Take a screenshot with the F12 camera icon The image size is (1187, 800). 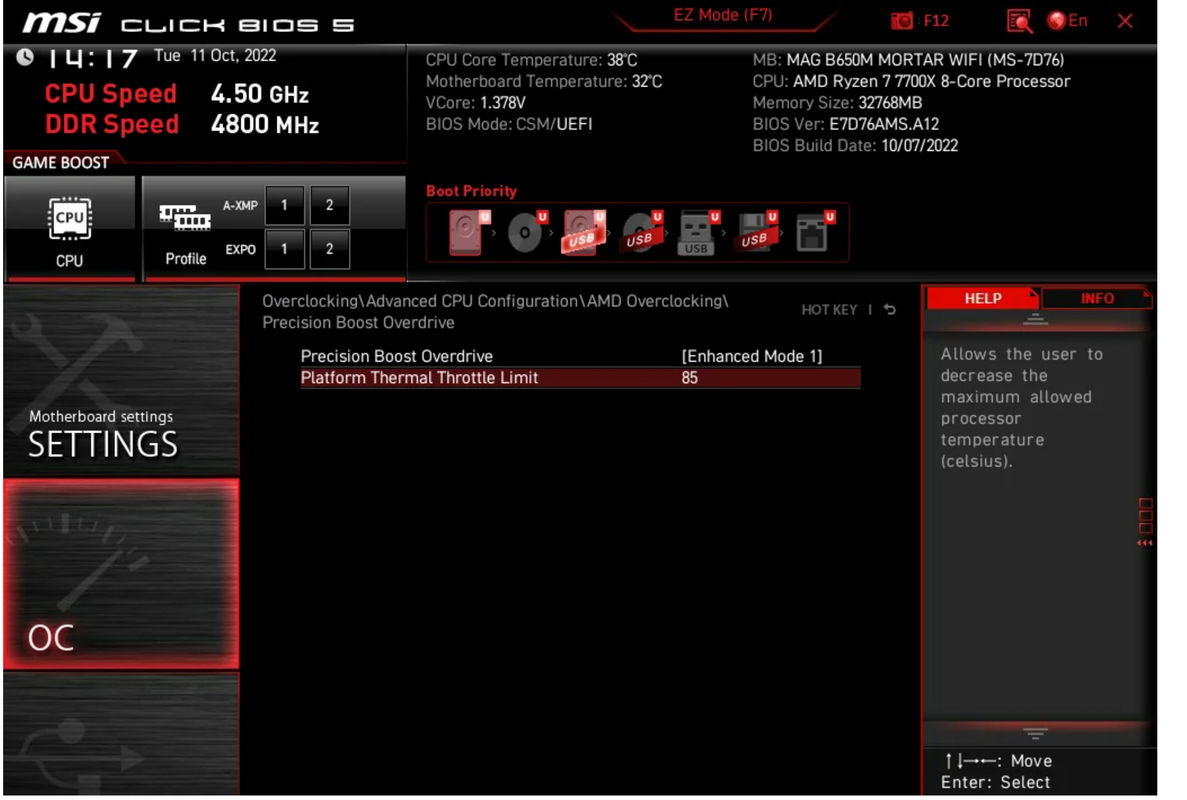click(x=902, y=20)
